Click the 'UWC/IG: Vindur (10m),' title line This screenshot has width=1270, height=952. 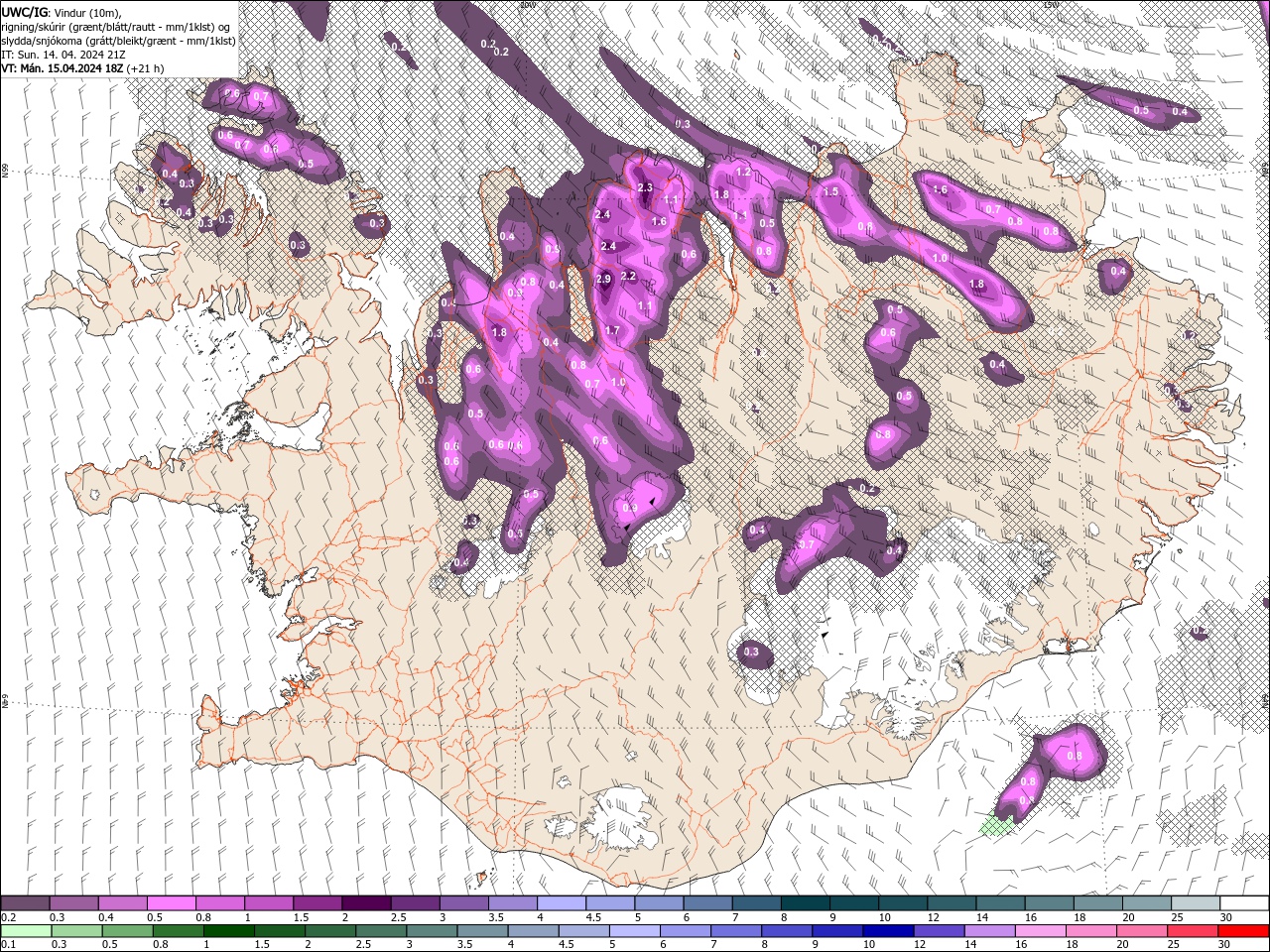(61, 12)
